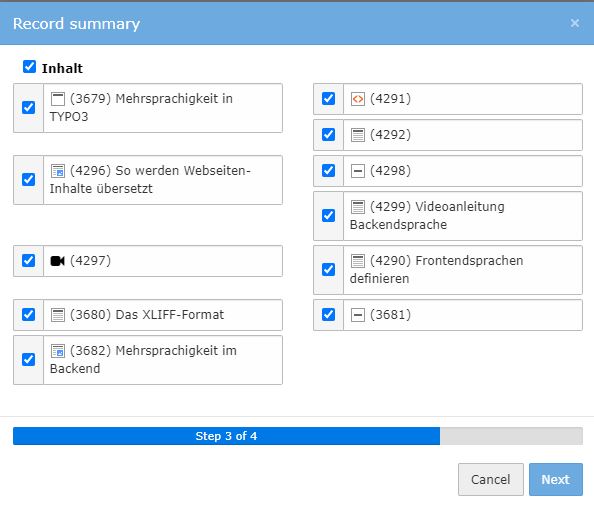This screenshot has width=594, height=505.
Task: Click text 'So werden Webseiten-Inhalte übersetzt'
Action: pos(150,180)
